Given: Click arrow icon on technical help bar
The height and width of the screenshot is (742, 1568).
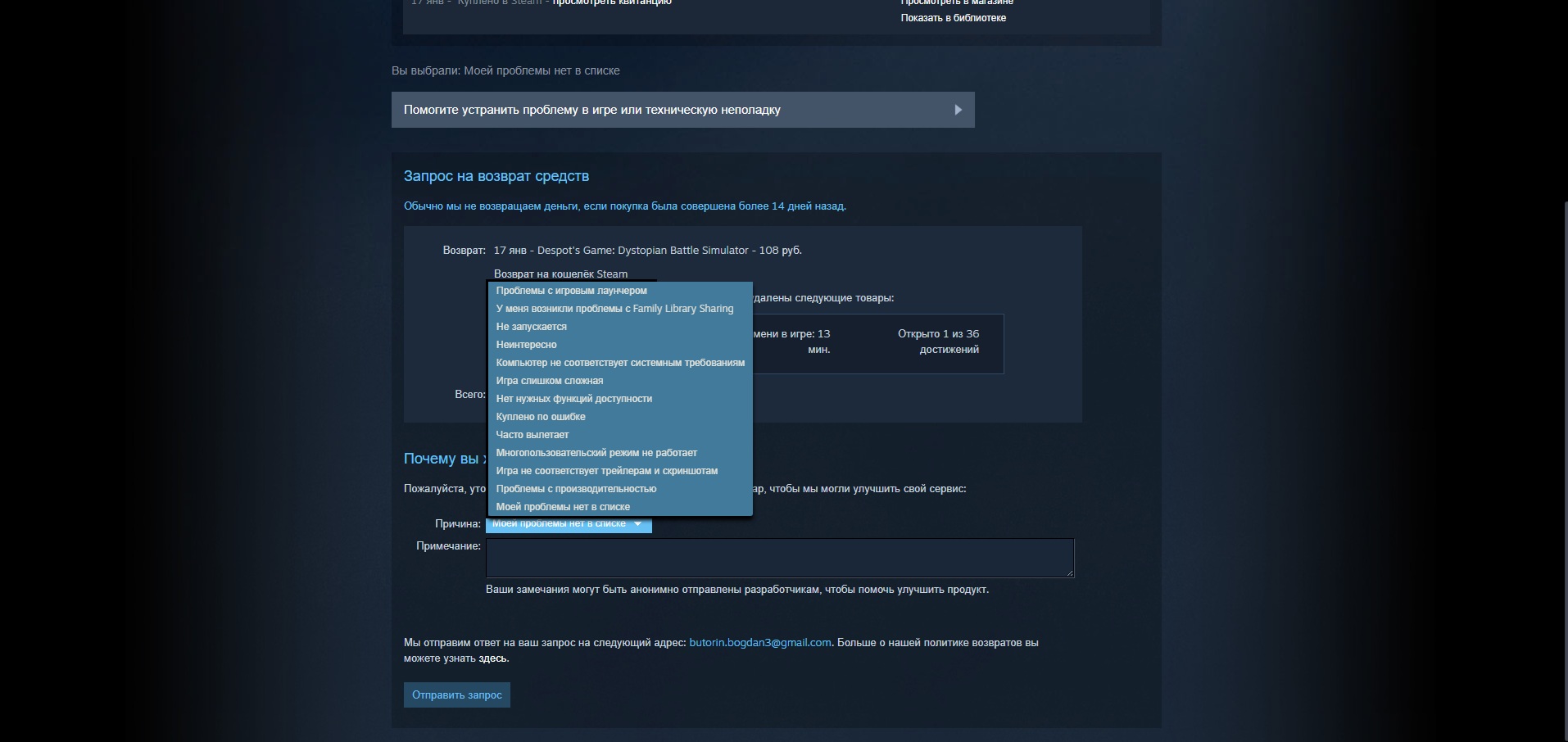Looking at the screenshot, I should click(958, 110).
